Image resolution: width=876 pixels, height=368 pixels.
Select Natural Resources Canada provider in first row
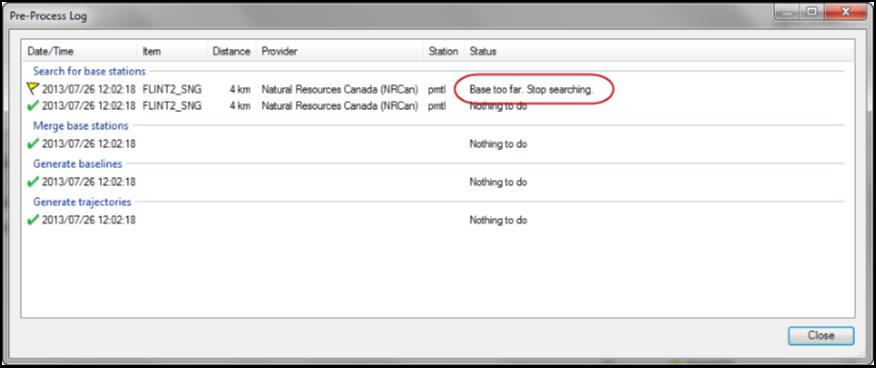point(340,89)
